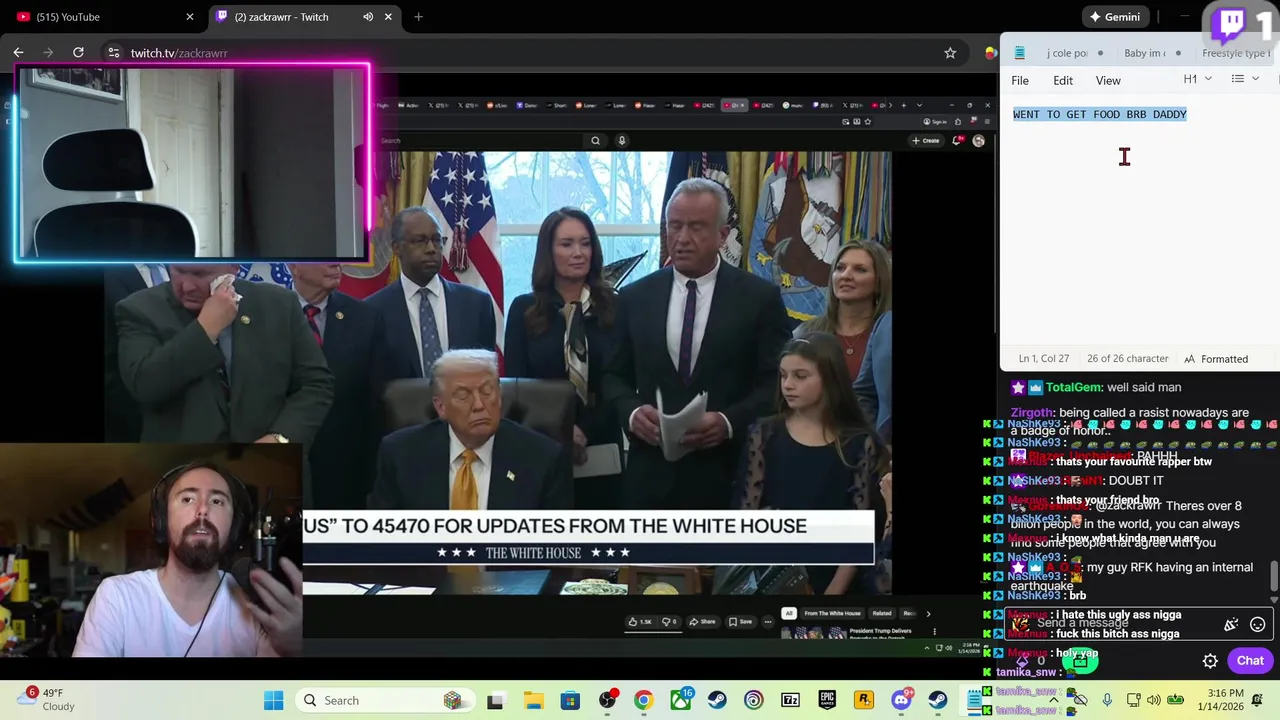
Task: Click the channel points icon in chat
Action: pyautogui.click(x=1021, y=661)
